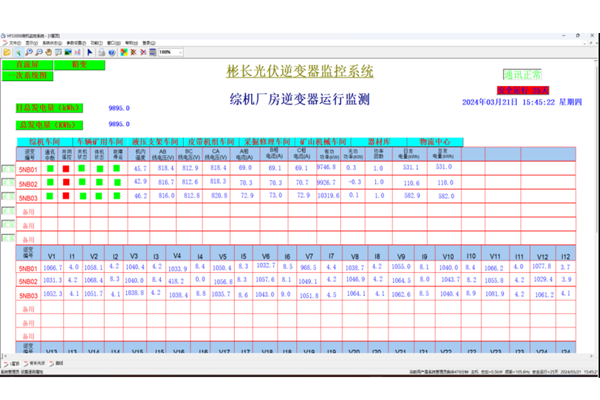Toggle 5NB01 red grid-connection status indicator

(66, 170)
